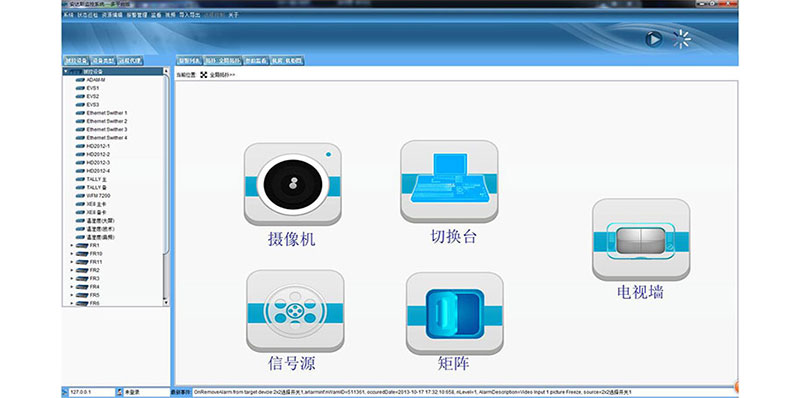The height and width of the screenshot is (398, 801).
Task: Select the FR3 tree row label
Action: [x=95, y=278]
